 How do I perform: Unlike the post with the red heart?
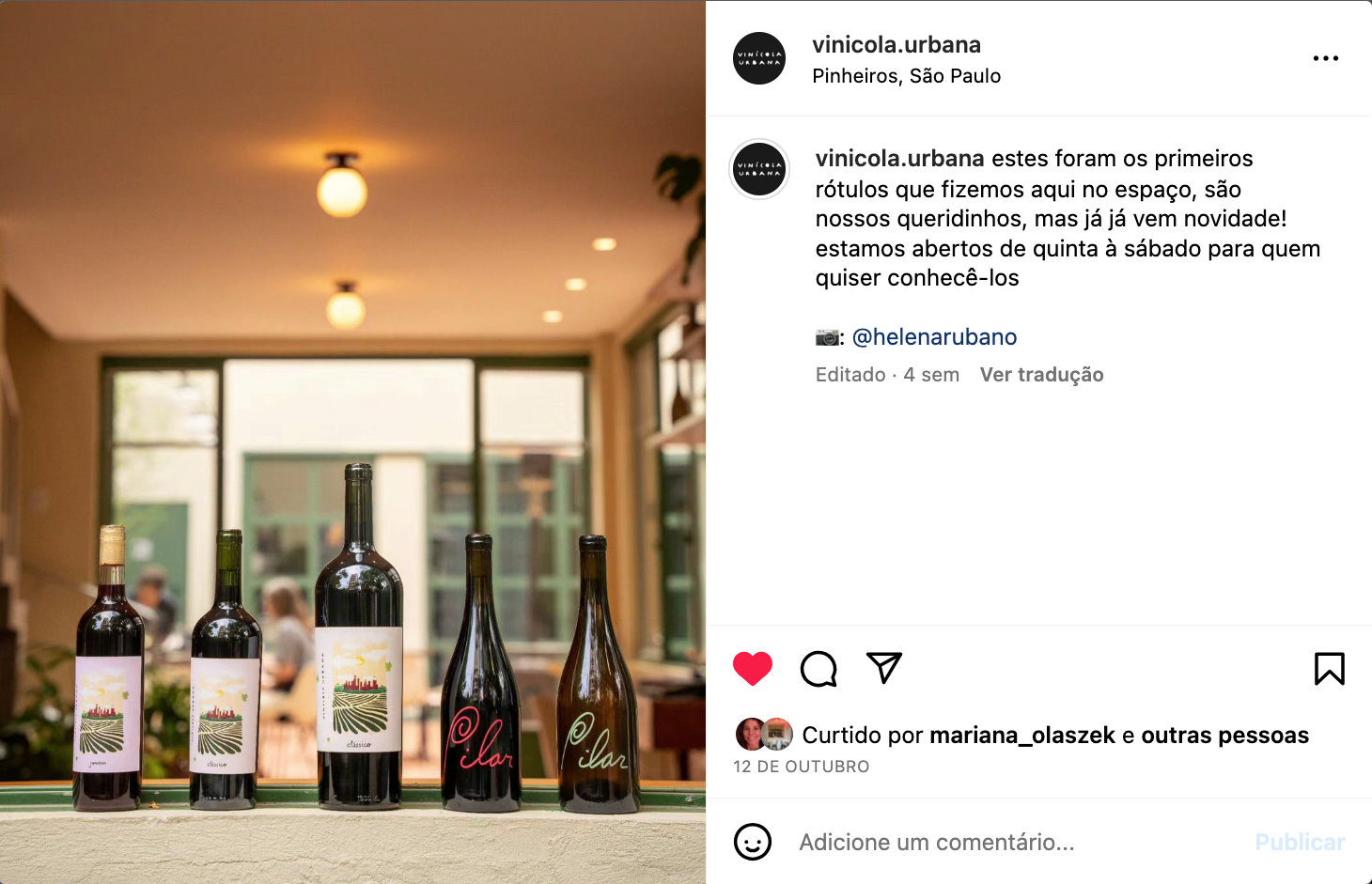(x=752, y=669)
